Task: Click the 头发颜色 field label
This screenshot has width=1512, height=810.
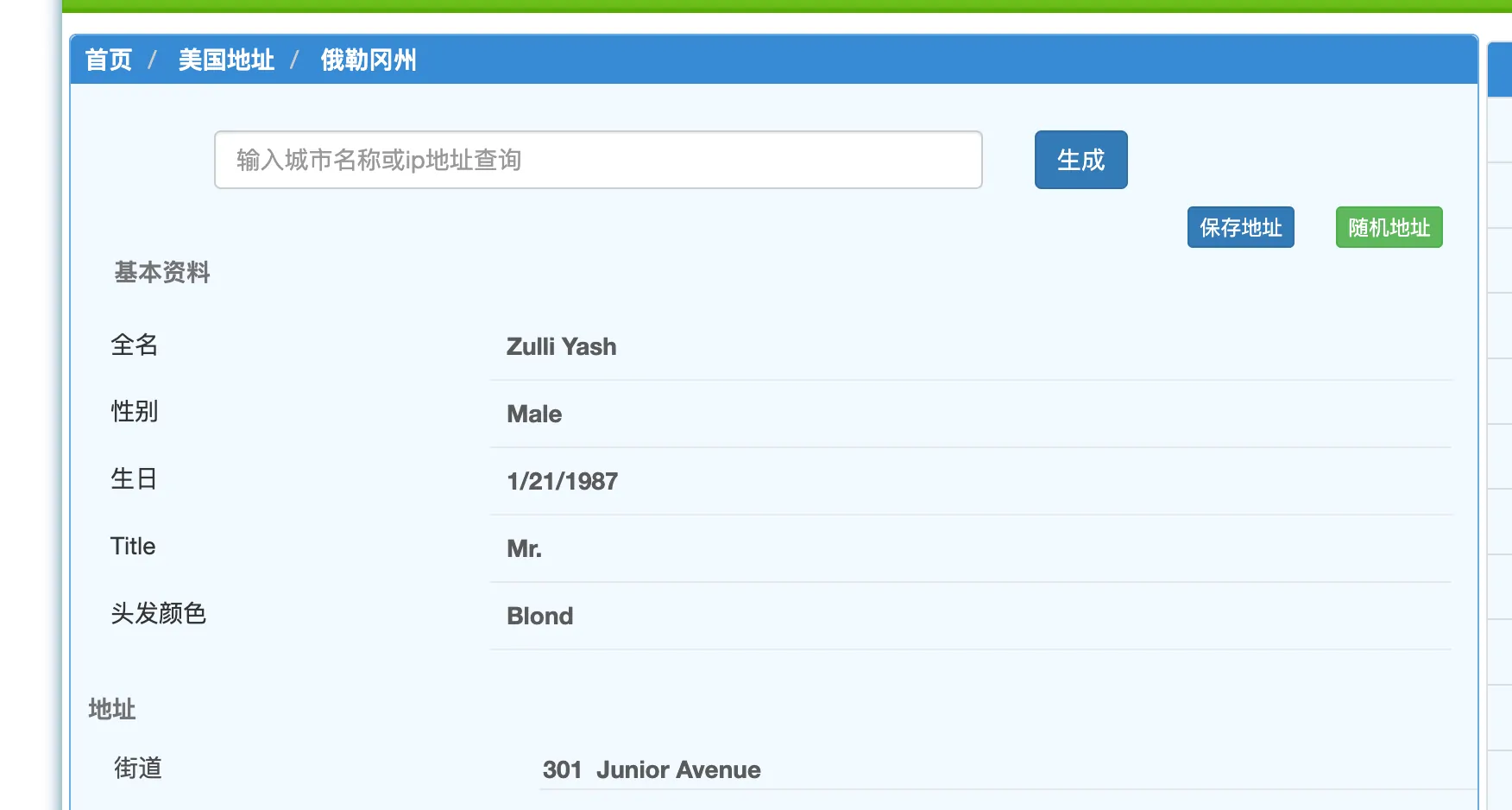Action: coord(159,614)
